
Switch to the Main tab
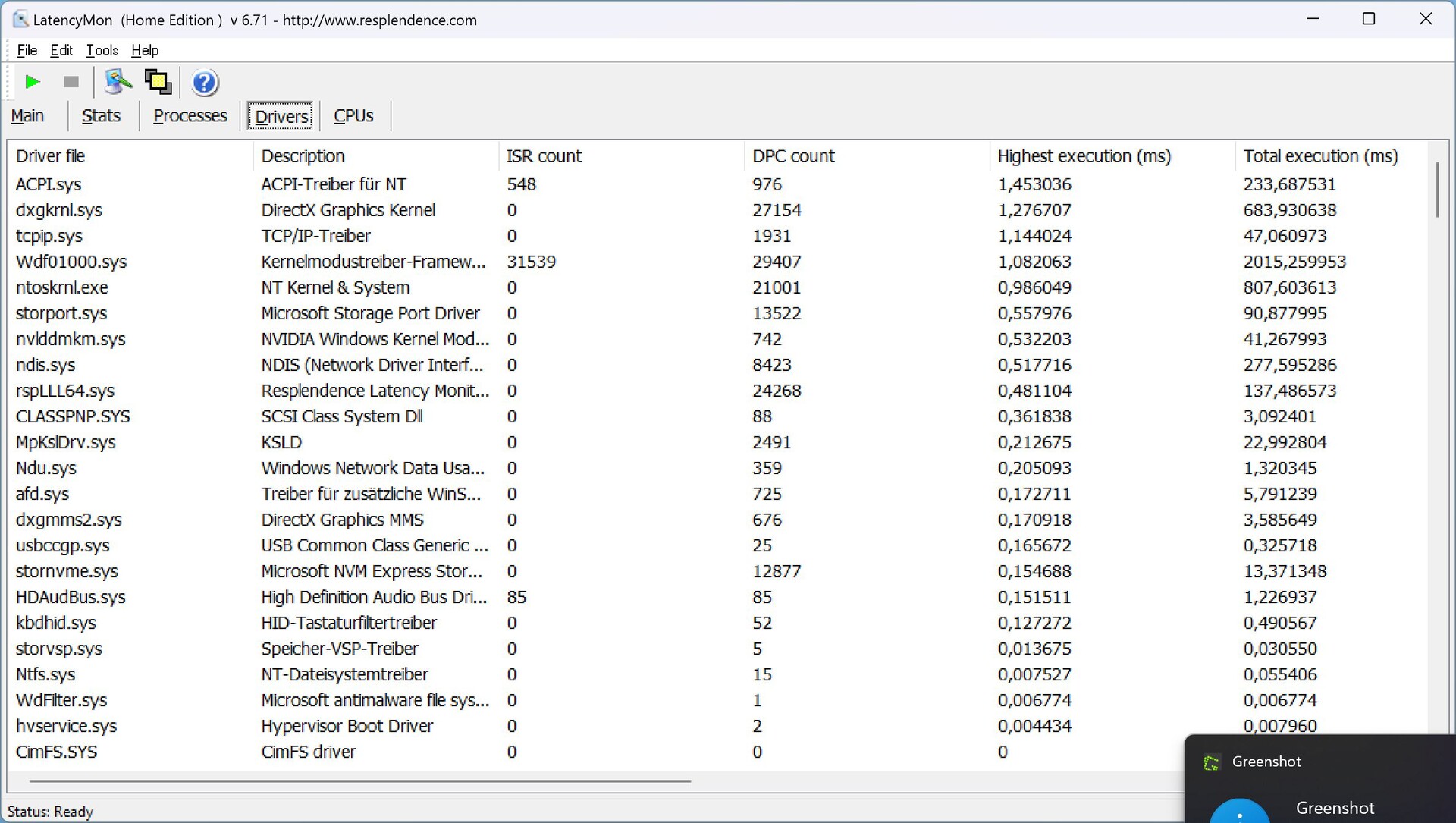27,116
